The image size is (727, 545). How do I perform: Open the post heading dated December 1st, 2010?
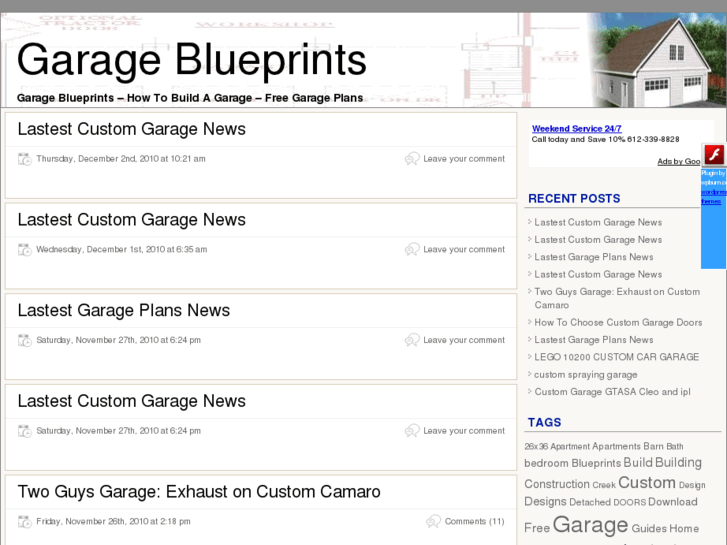[132, 219]
